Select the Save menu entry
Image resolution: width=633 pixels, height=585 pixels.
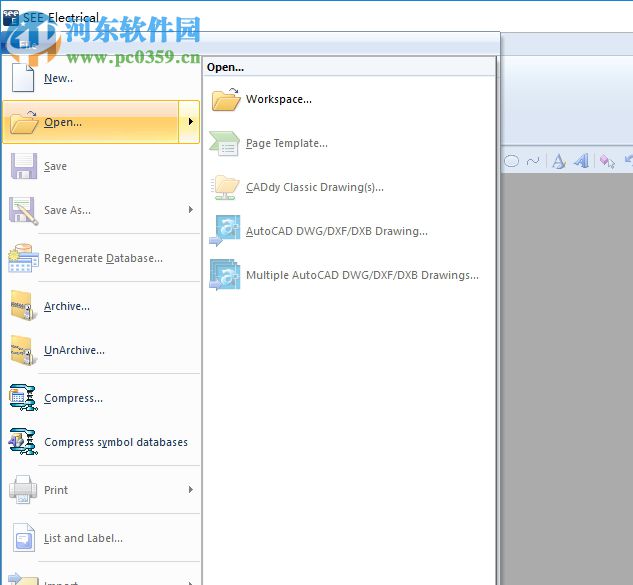[x=55, y=166]
